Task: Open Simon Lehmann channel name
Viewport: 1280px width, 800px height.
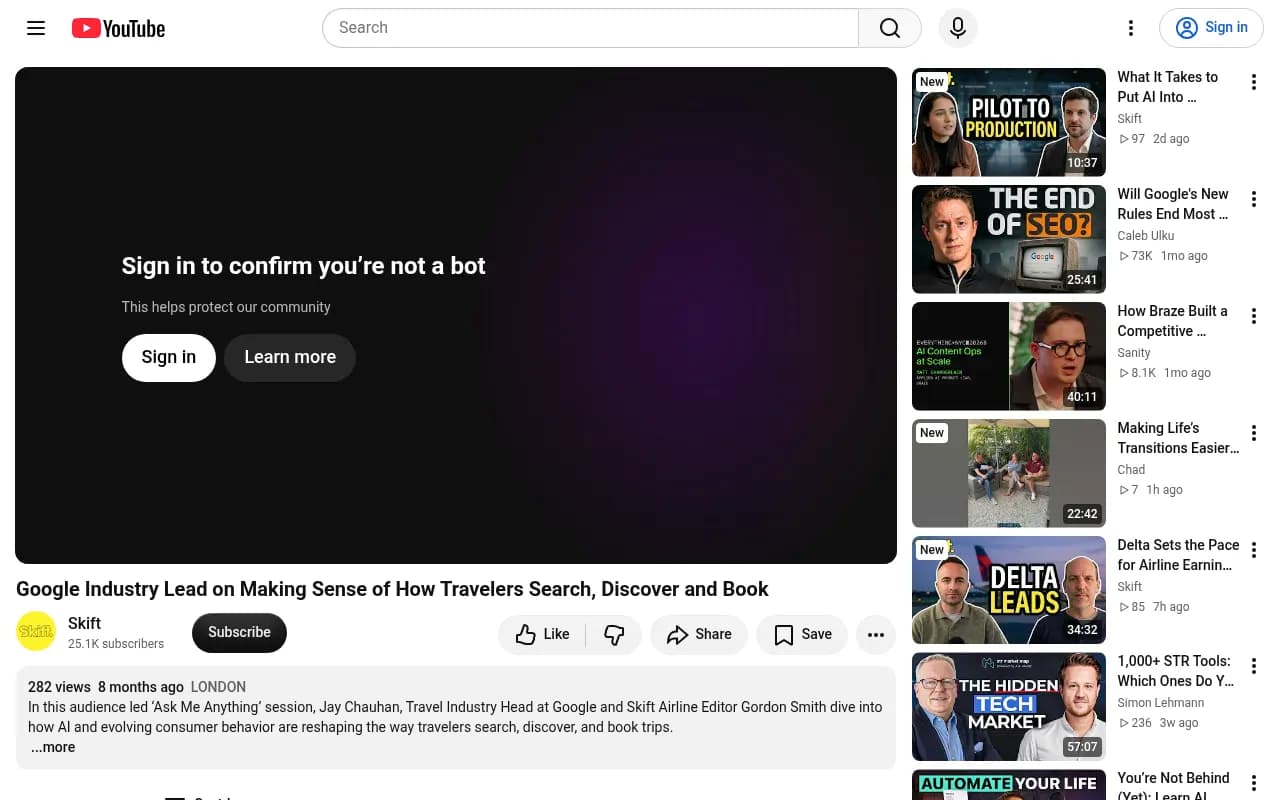Action: click(x=1161, y=703)
